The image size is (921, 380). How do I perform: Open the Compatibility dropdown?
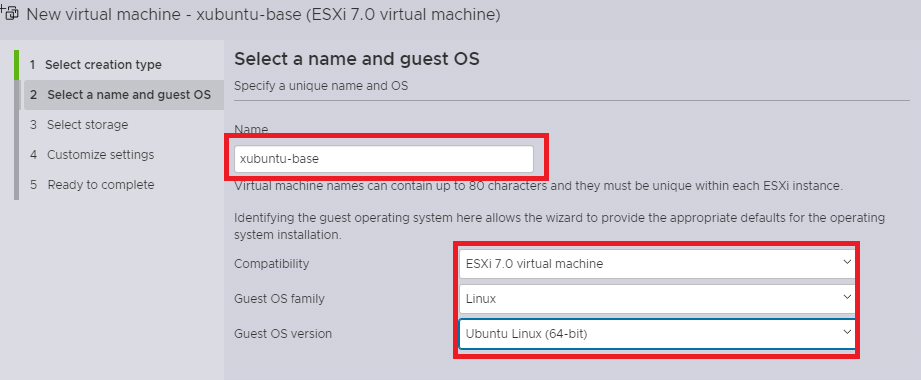click(657, 264)
